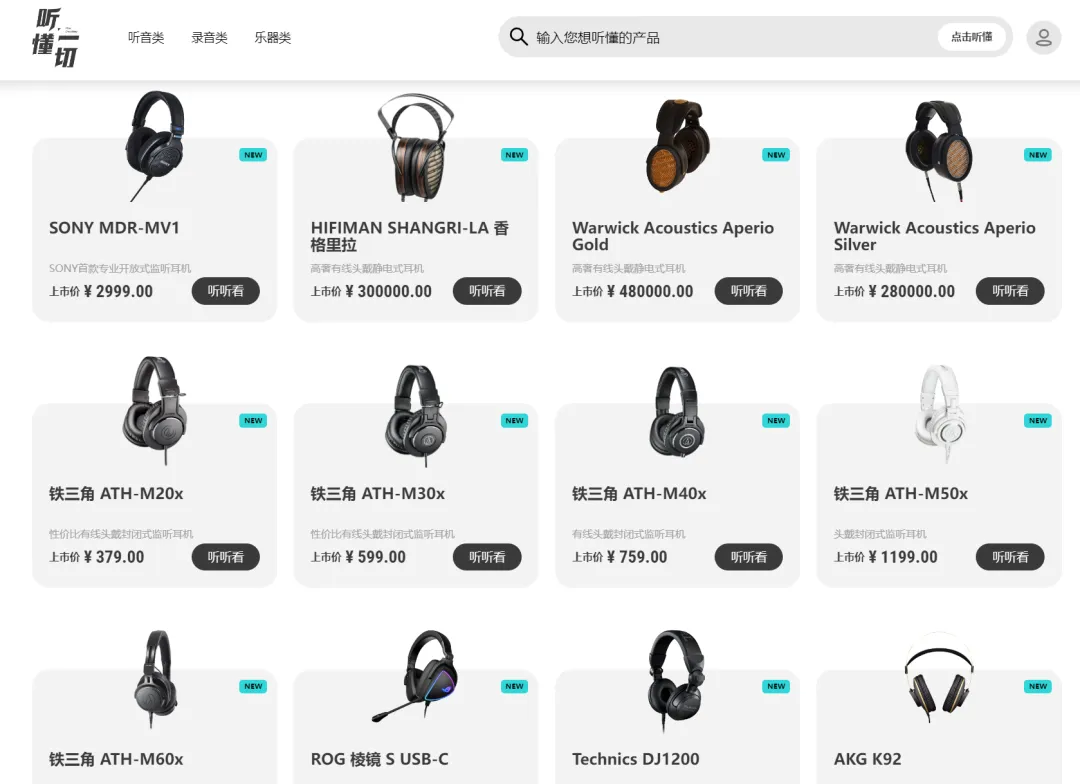Select the 铁三角 ATH-M30x title

[377, 494]
